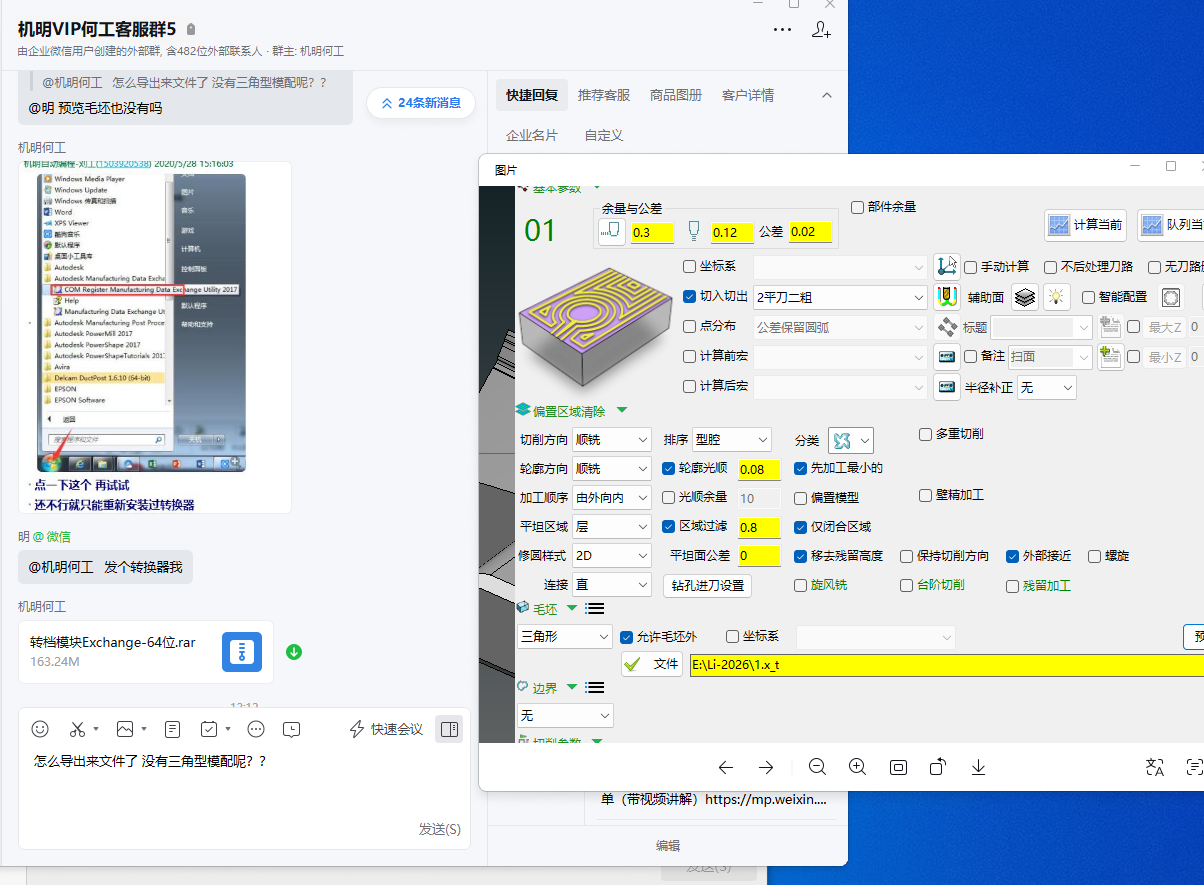Select the 自定义 sub-tab
This screenshot has width=1204, height=885.
604,135
